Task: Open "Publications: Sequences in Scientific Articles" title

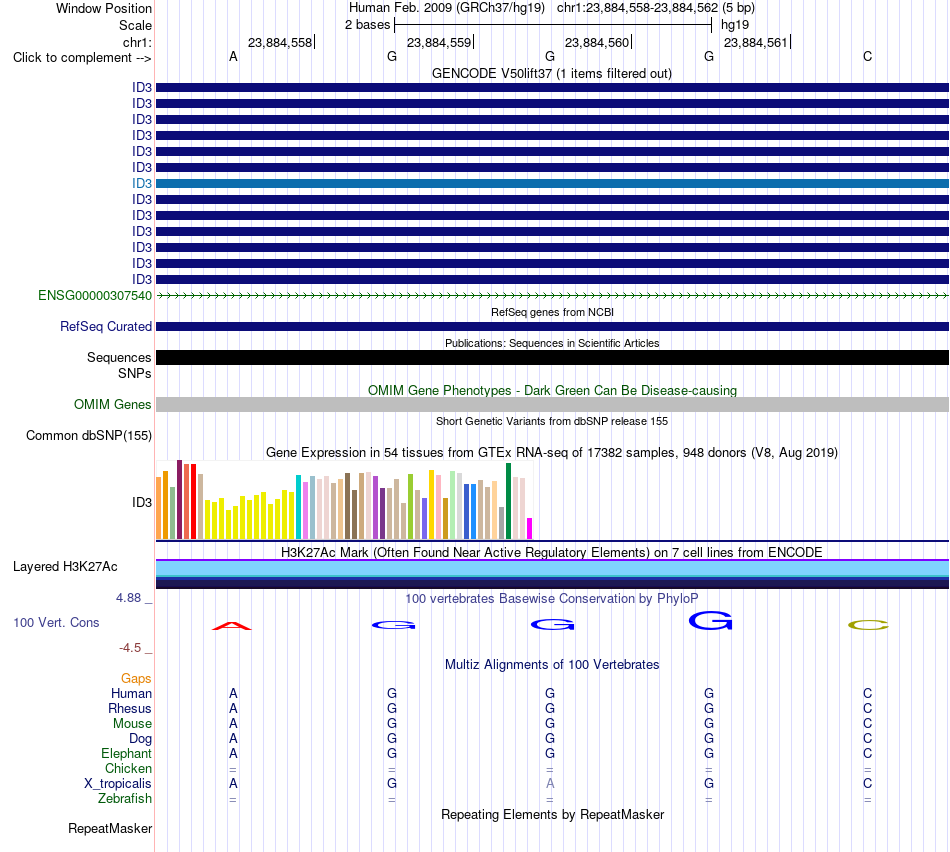Action: pos(552,343)
